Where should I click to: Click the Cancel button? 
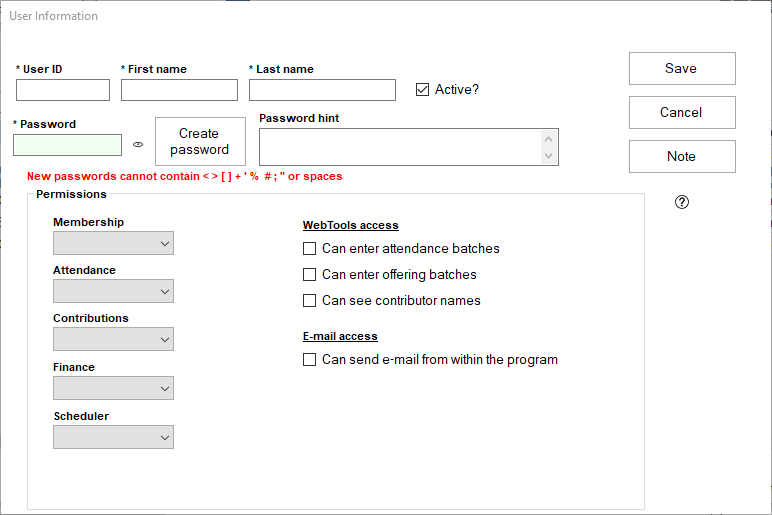(682, 112)
